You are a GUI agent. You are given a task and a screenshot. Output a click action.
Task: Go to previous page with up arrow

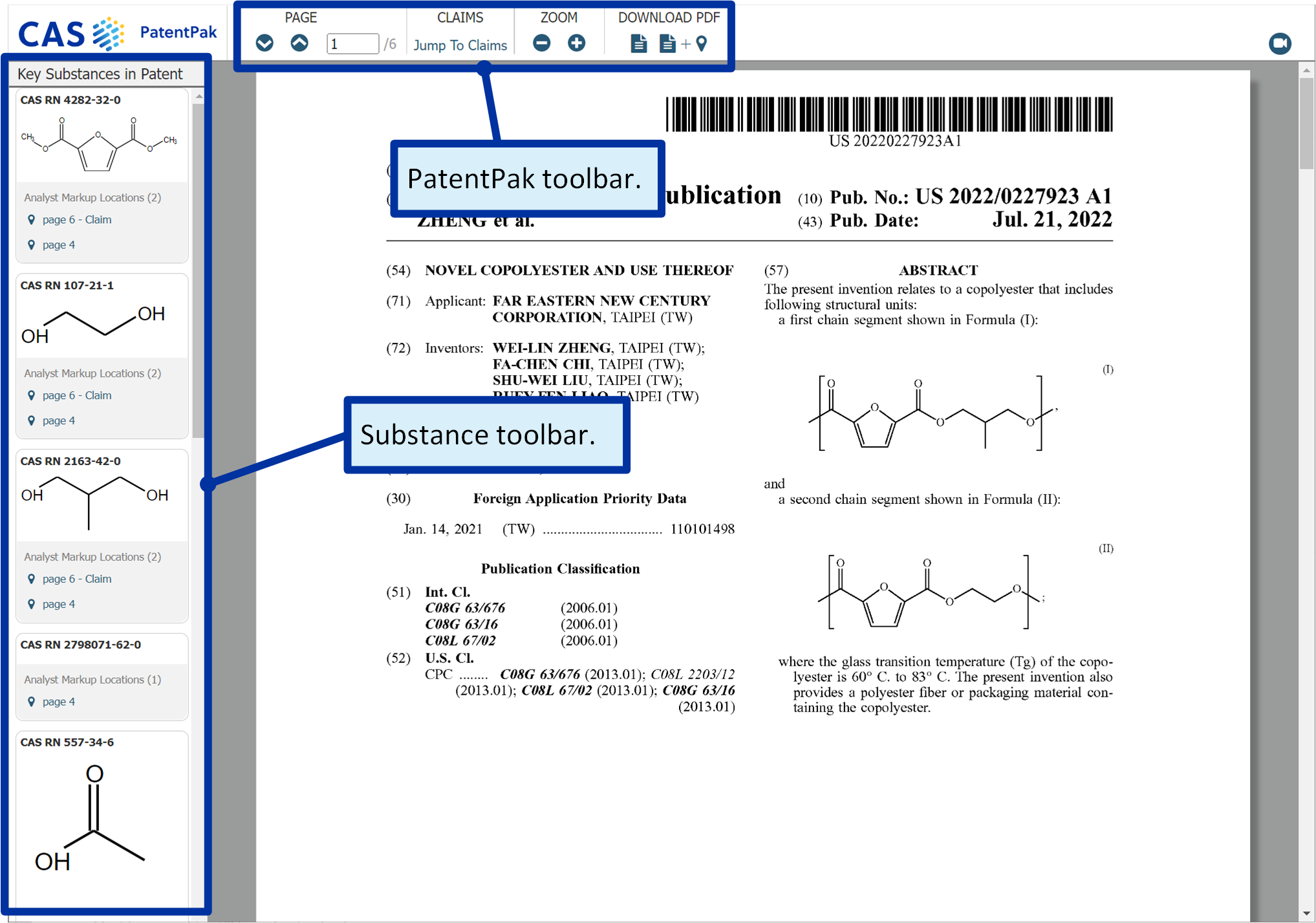pos(299,43)
